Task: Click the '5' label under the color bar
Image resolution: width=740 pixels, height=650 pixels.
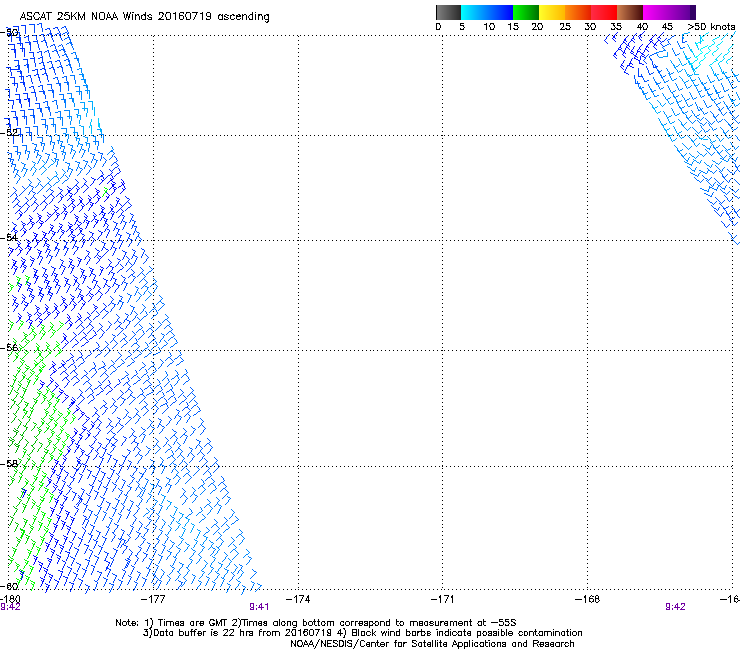Action: [462, 27]
